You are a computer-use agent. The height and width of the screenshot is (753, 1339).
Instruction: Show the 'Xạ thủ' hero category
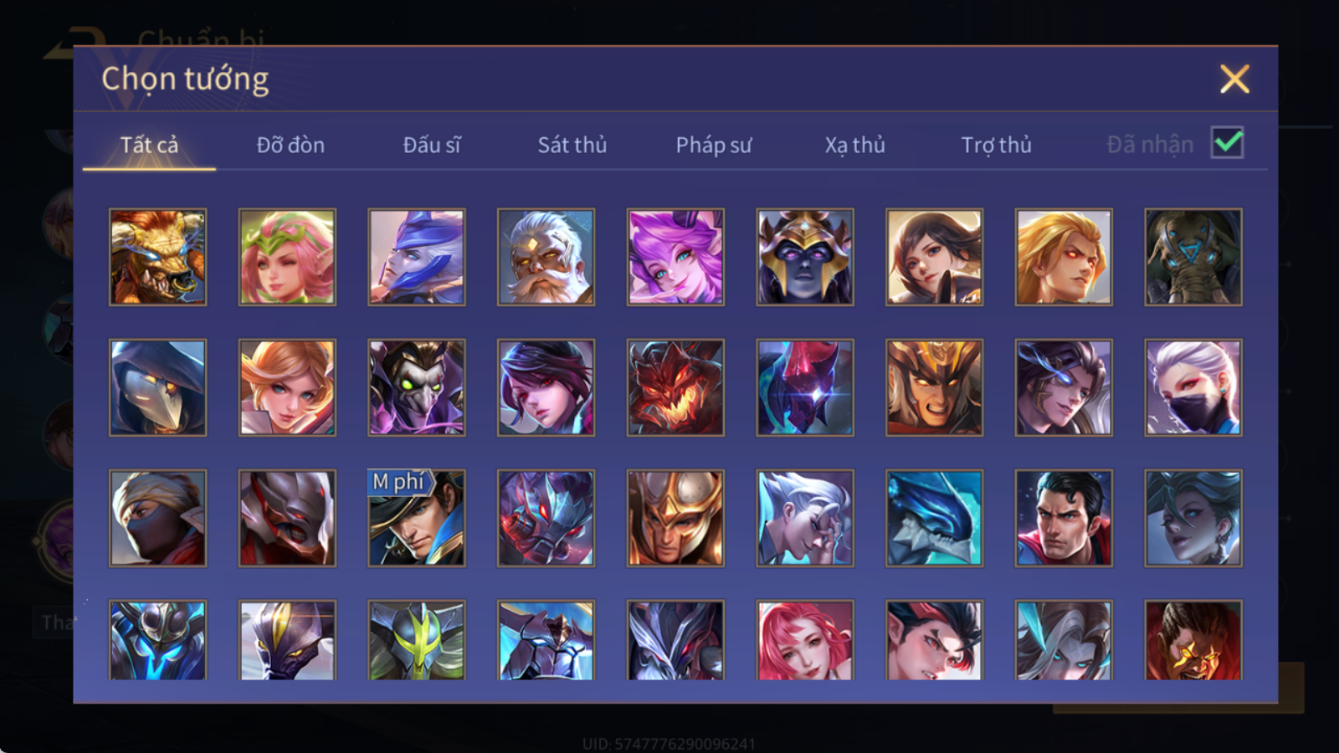click(855, 145)
